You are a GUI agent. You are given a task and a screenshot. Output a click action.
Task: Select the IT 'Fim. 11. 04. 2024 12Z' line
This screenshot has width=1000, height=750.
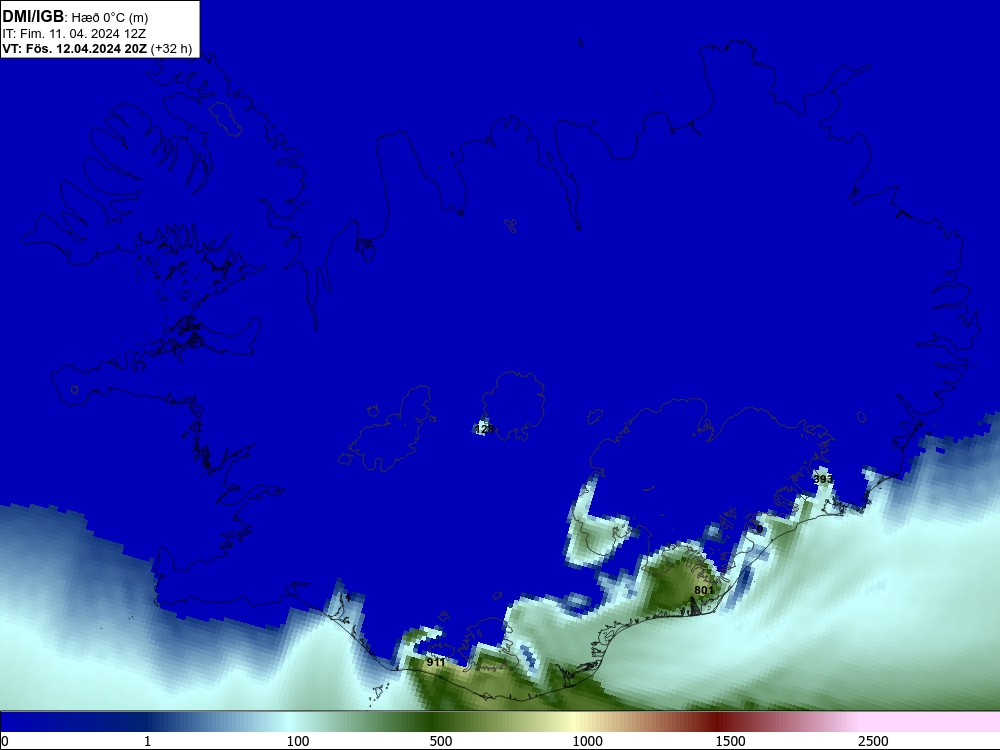click(74, 33)
